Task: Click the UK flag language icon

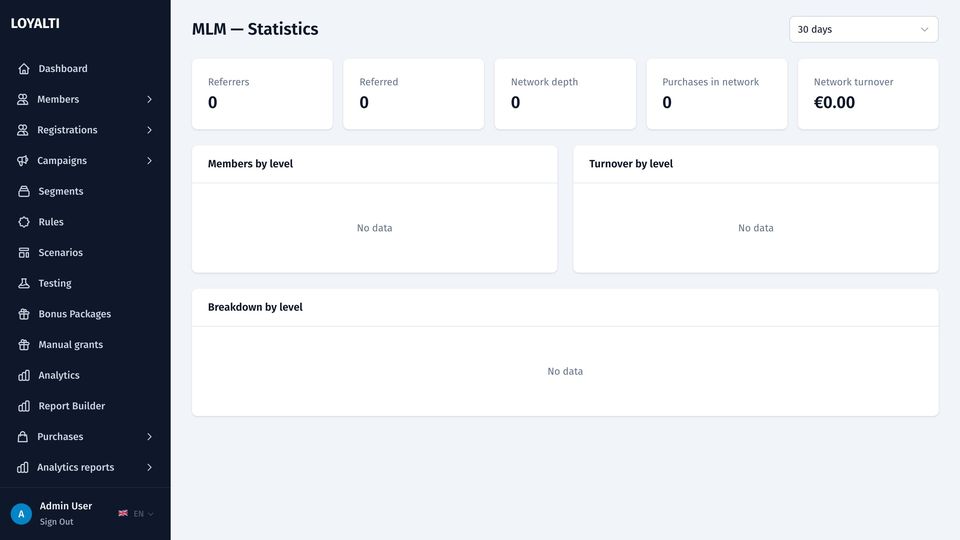Action: pos(123,513)
